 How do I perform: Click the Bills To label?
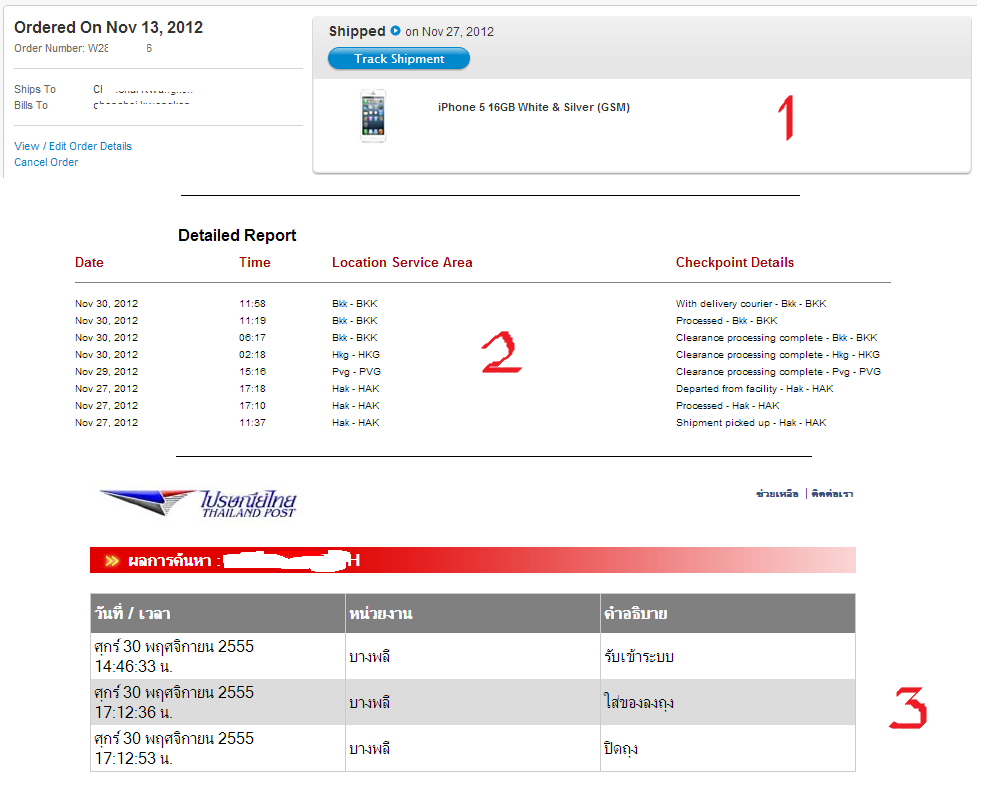pos(31,105)
